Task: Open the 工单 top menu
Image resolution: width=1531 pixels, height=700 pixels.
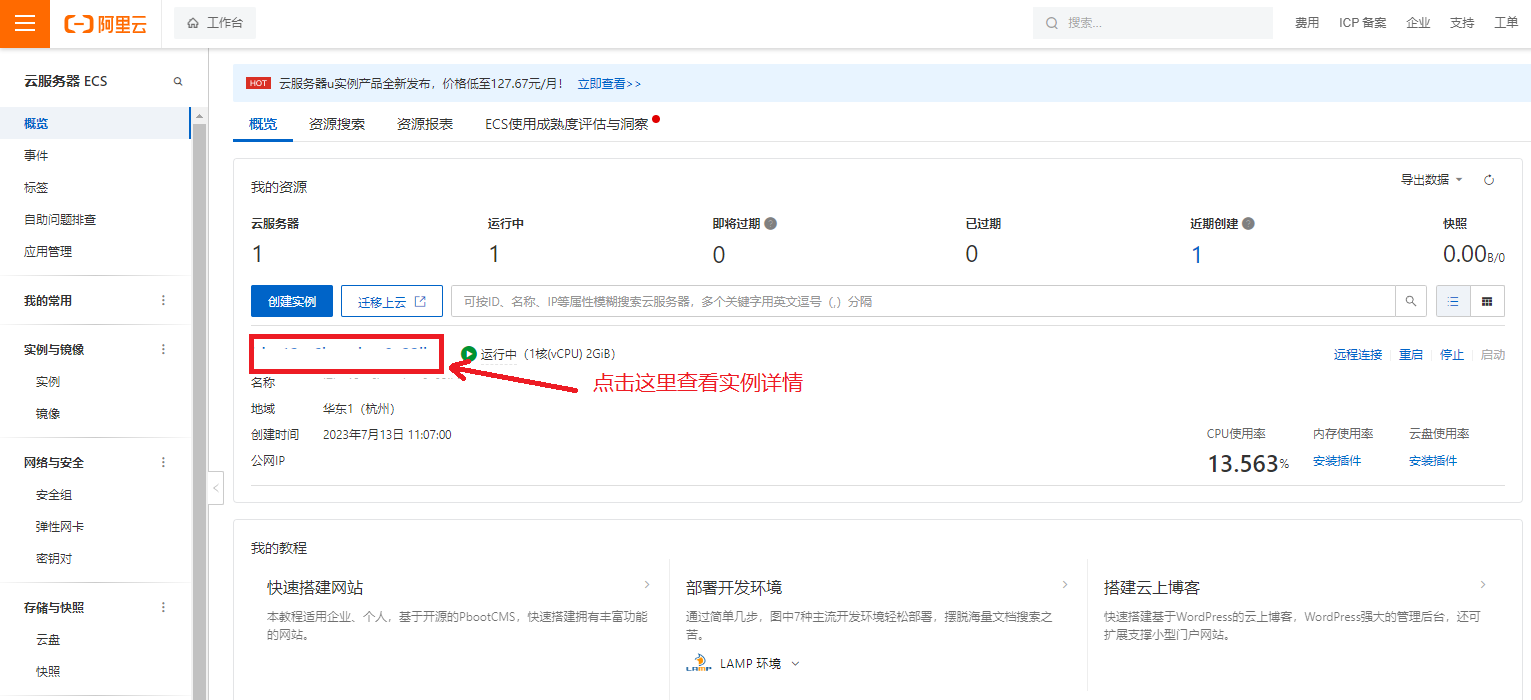Action: pos(1506,23)
